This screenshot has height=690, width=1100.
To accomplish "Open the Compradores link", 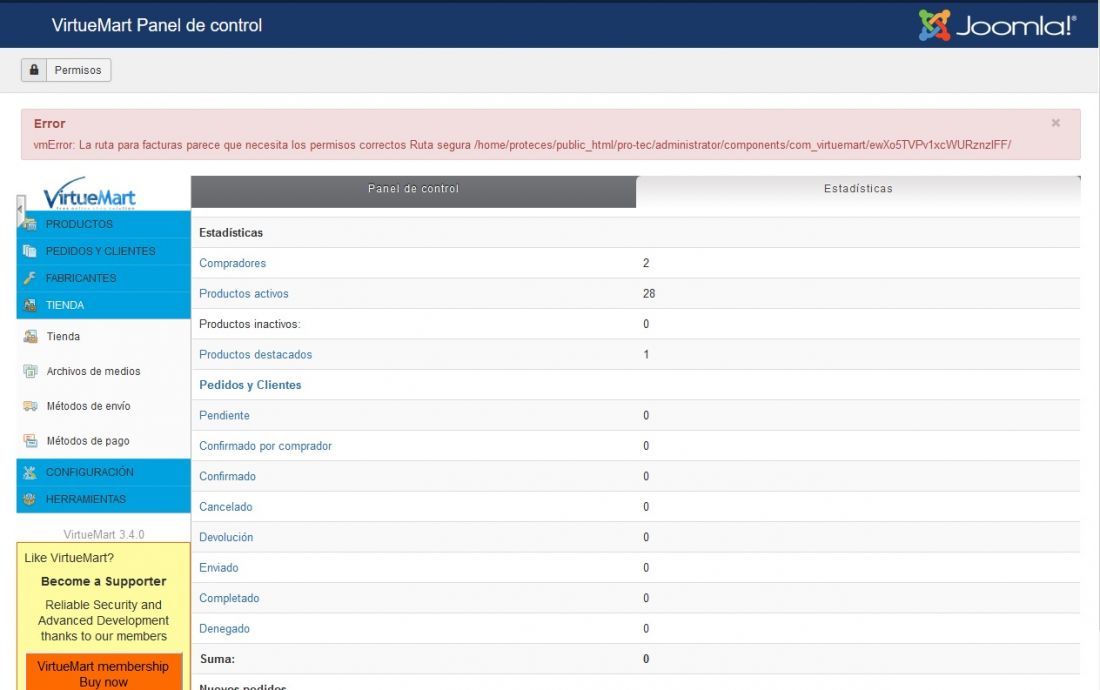I will (232, 263).
